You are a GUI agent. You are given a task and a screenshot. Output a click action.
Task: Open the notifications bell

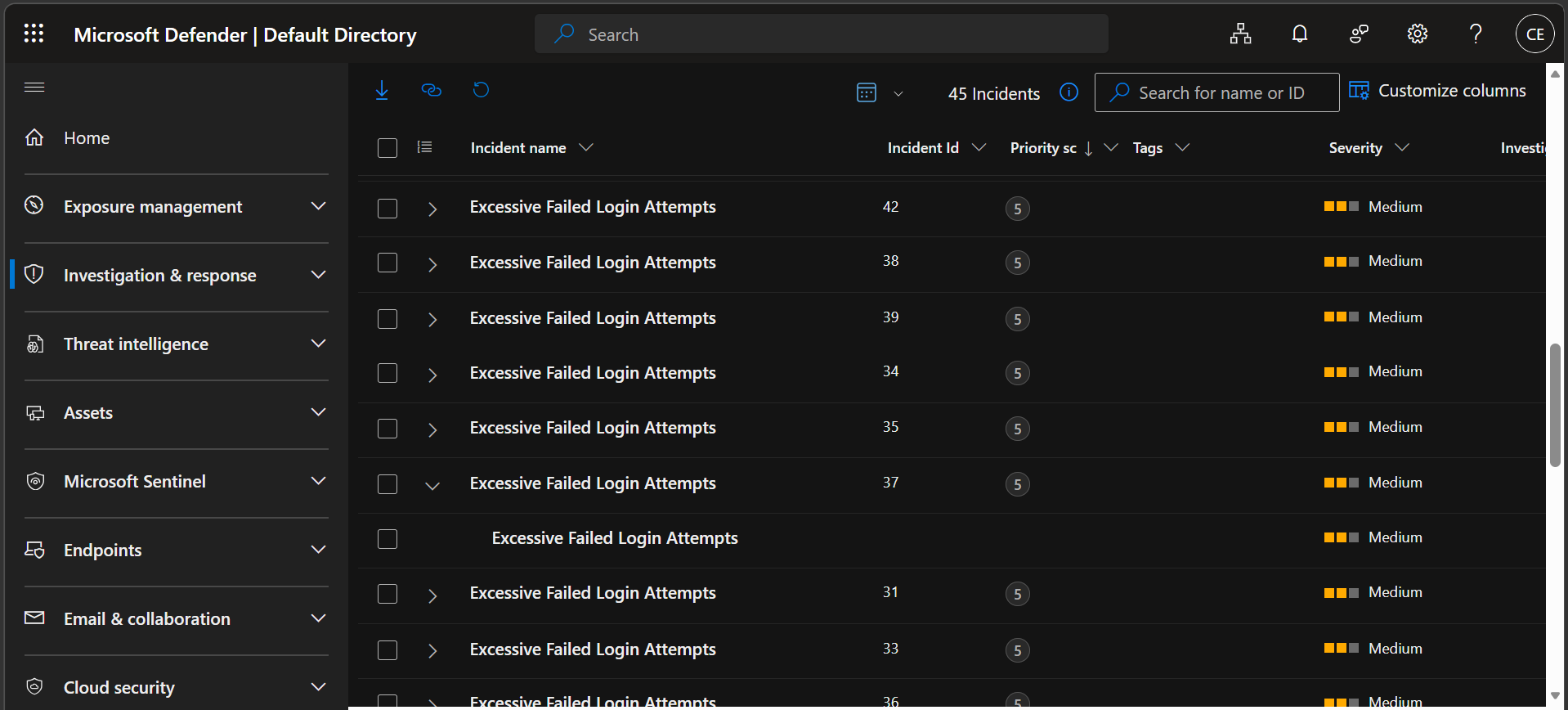click(x=1300, y=34)
